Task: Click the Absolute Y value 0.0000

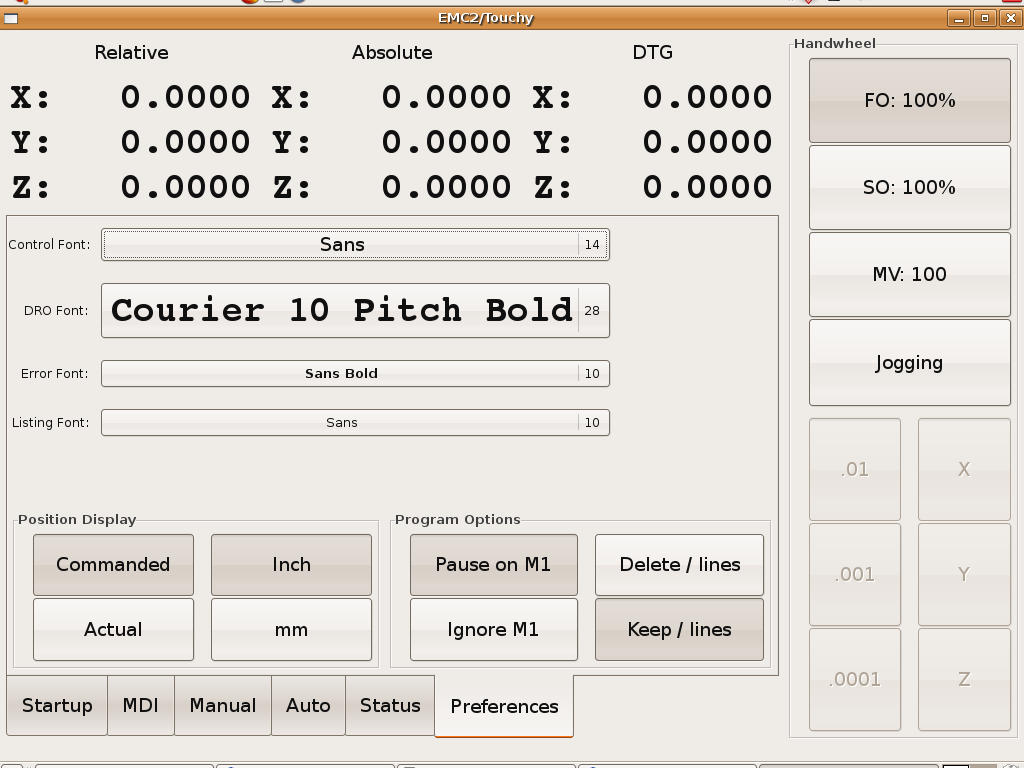Action: point(446,142)
